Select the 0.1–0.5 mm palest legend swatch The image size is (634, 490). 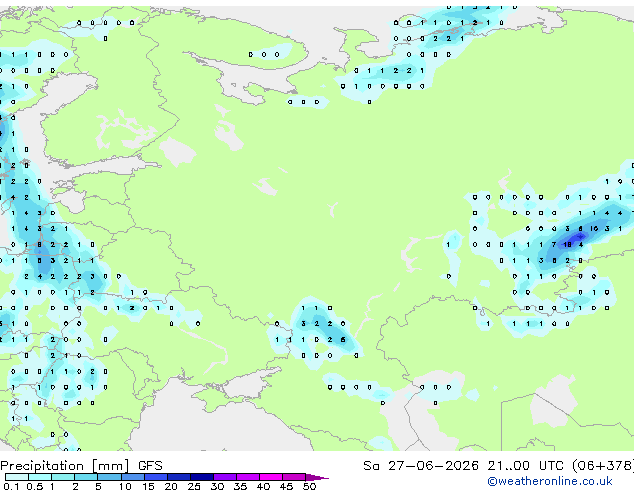point(17,477)
